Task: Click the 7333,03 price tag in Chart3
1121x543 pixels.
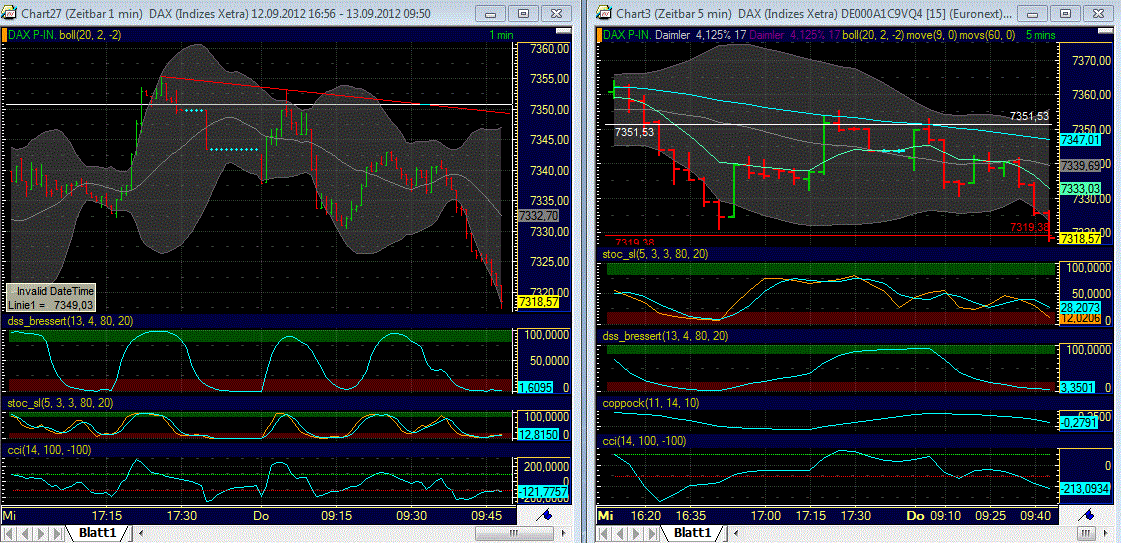Action: pos(1080,188)
